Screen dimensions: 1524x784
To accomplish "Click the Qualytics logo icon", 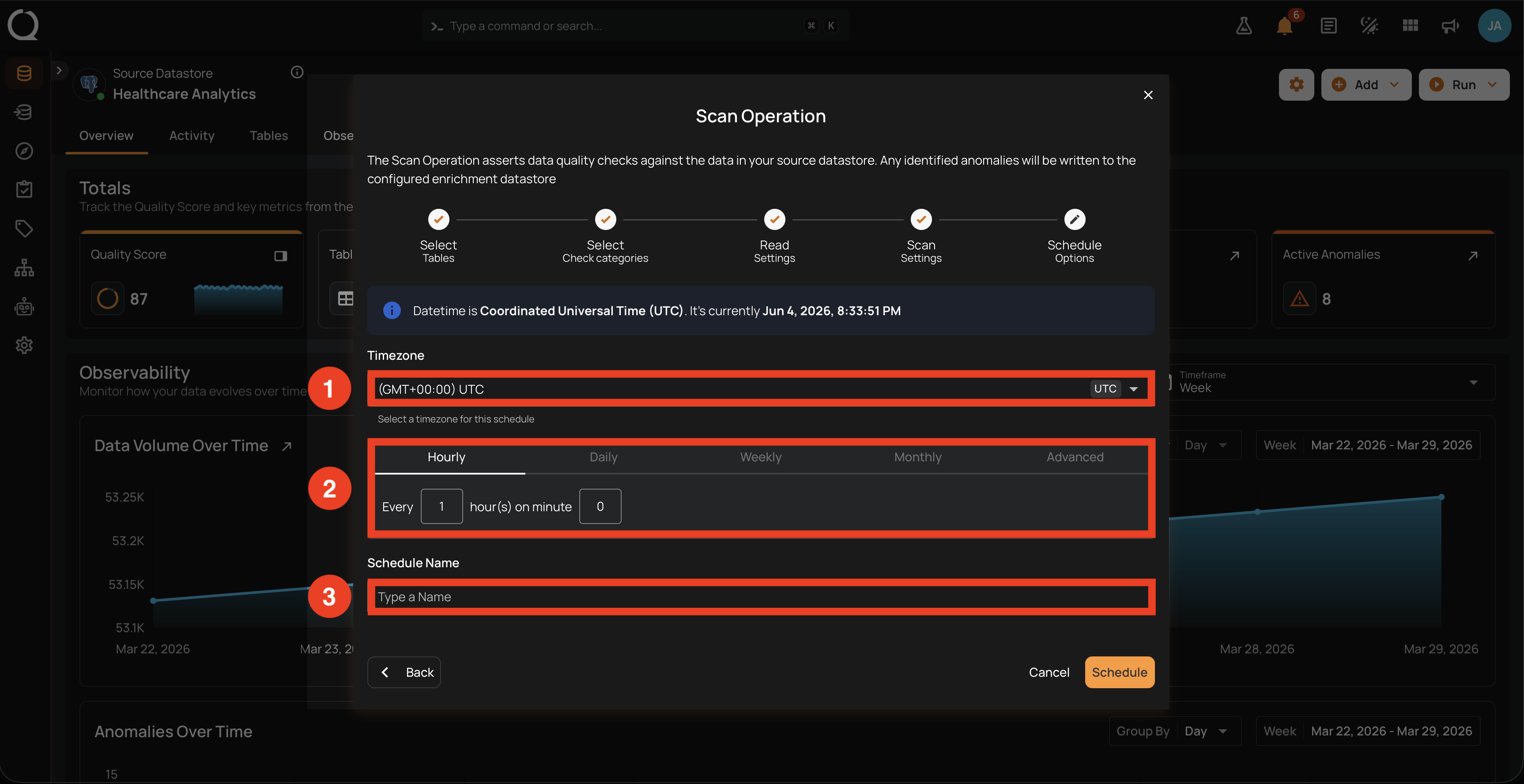I will 23,26.
